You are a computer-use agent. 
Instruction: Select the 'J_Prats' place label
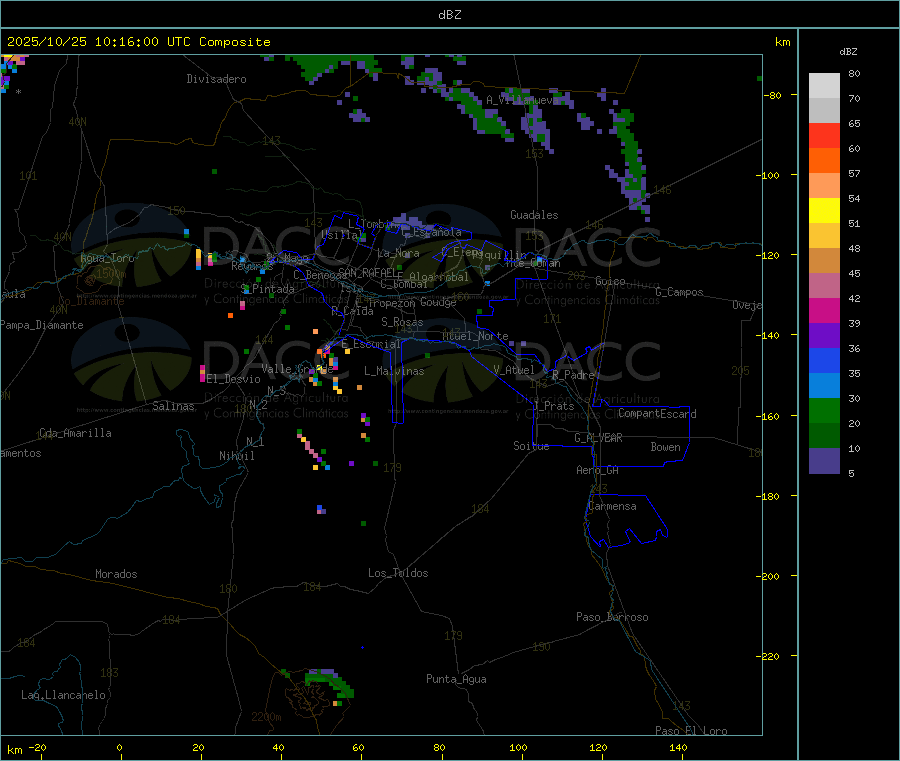(553, 405)
